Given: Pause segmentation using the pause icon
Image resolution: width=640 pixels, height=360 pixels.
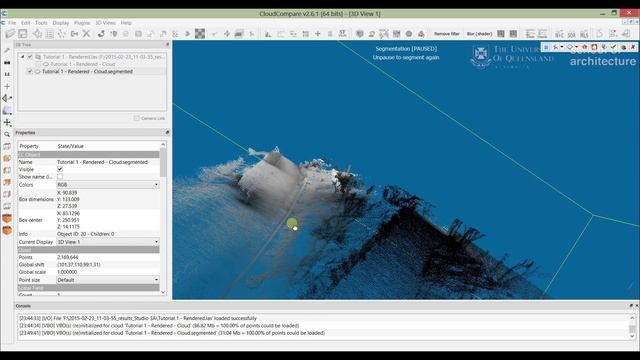Looking at the screenshot, I should [546, 47].
